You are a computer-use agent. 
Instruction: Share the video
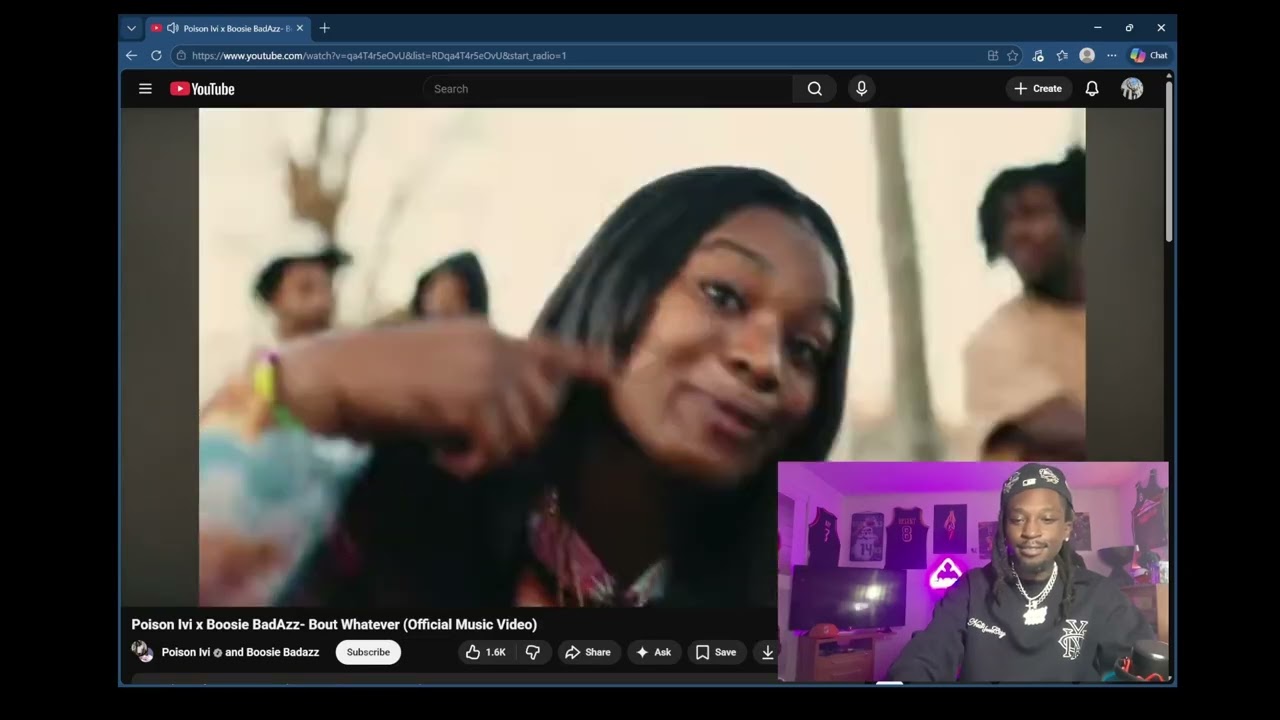[588, 652]
